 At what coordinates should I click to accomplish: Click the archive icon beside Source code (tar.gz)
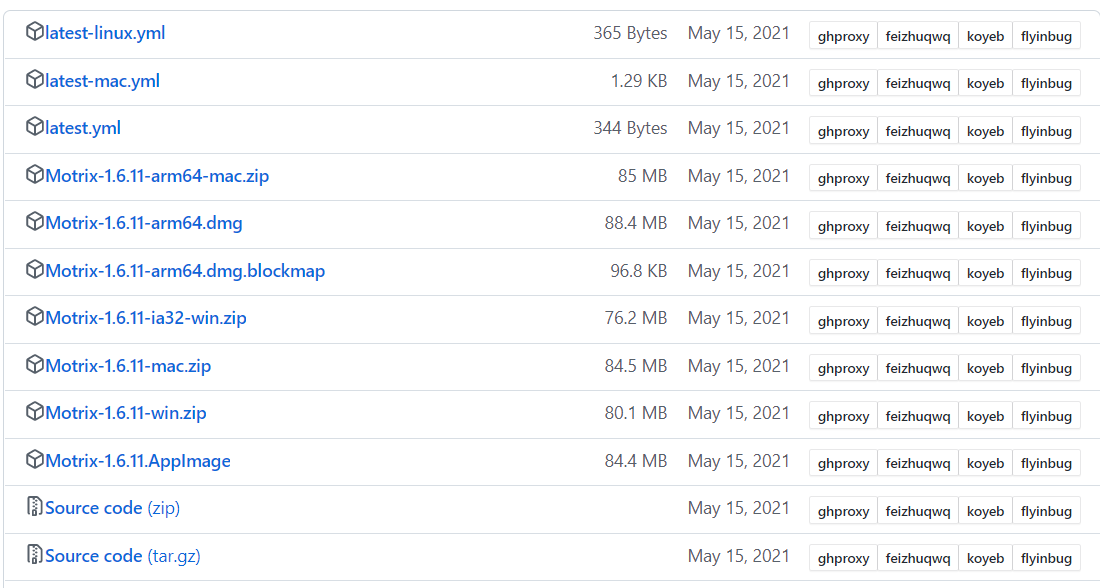click(35, 555)
